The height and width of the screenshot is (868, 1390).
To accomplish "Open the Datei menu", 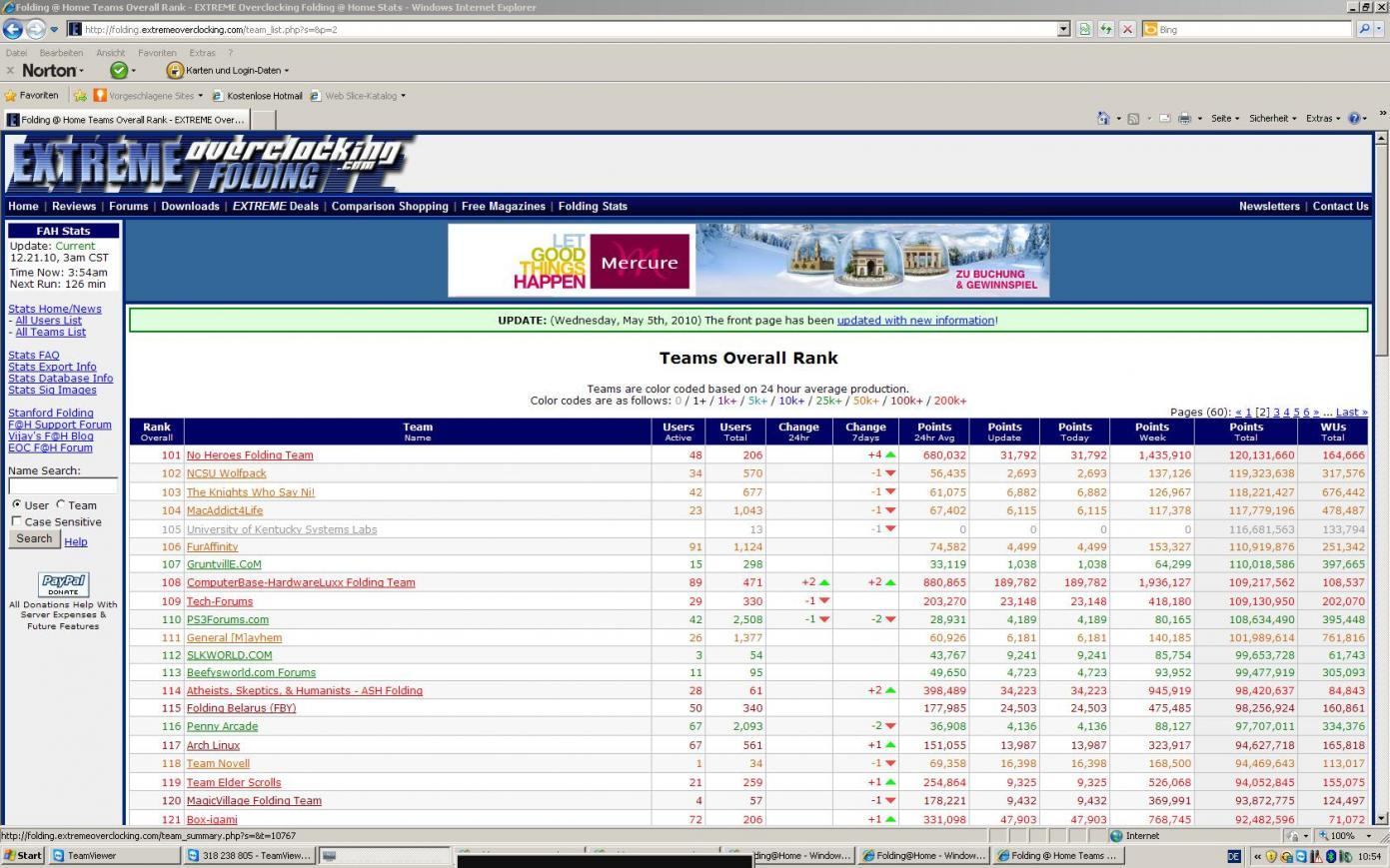I will [x=16, y=53].
